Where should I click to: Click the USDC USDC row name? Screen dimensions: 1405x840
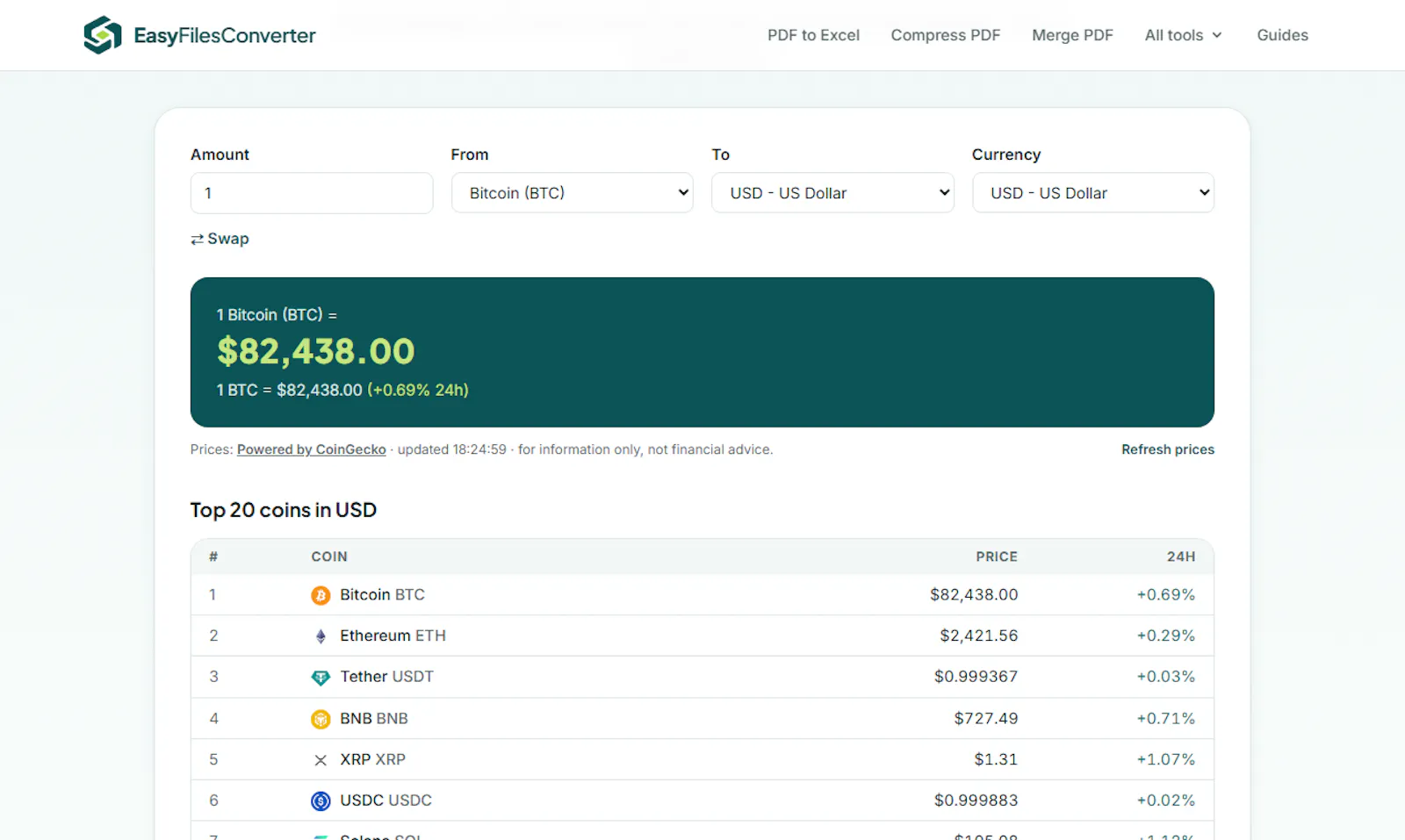(x=385, y=801)
